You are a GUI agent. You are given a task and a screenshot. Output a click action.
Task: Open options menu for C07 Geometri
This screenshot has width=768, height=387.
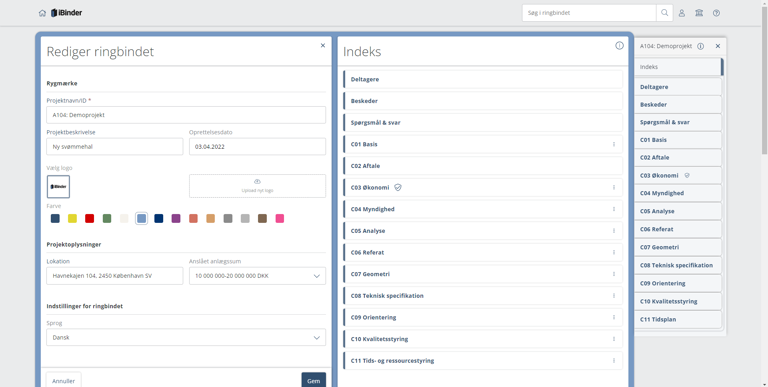pyautogui.click(x=613, y=274)
